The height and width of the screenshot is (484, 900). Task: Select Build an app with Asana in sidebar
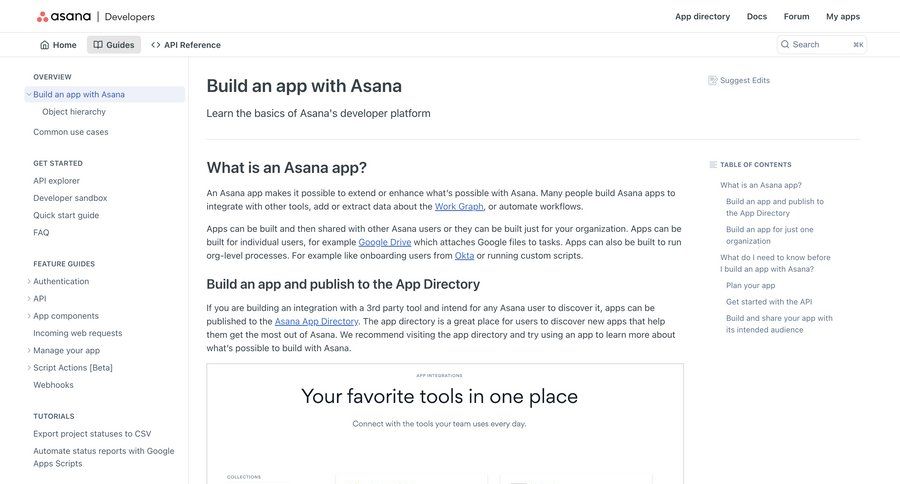[104, 94]
